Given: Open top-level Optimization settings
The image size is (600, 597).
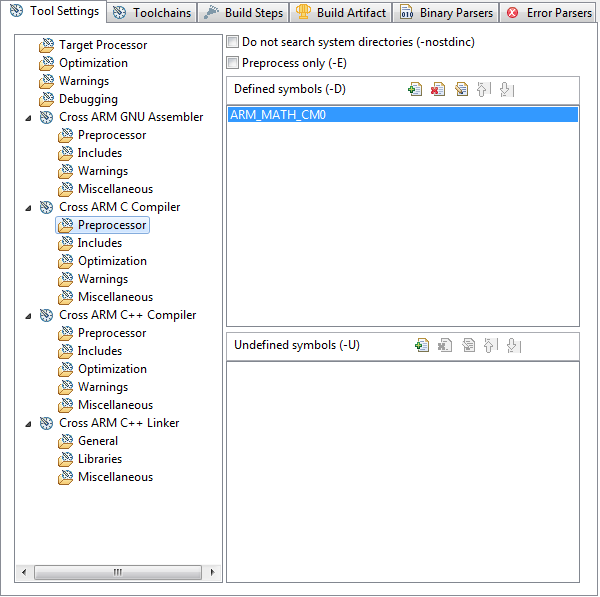Looking at the screenshot, I should 83,63.
